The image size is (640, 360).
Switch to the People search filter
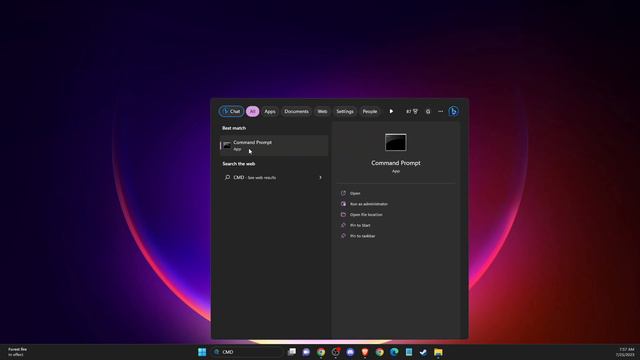coord(370,111)
